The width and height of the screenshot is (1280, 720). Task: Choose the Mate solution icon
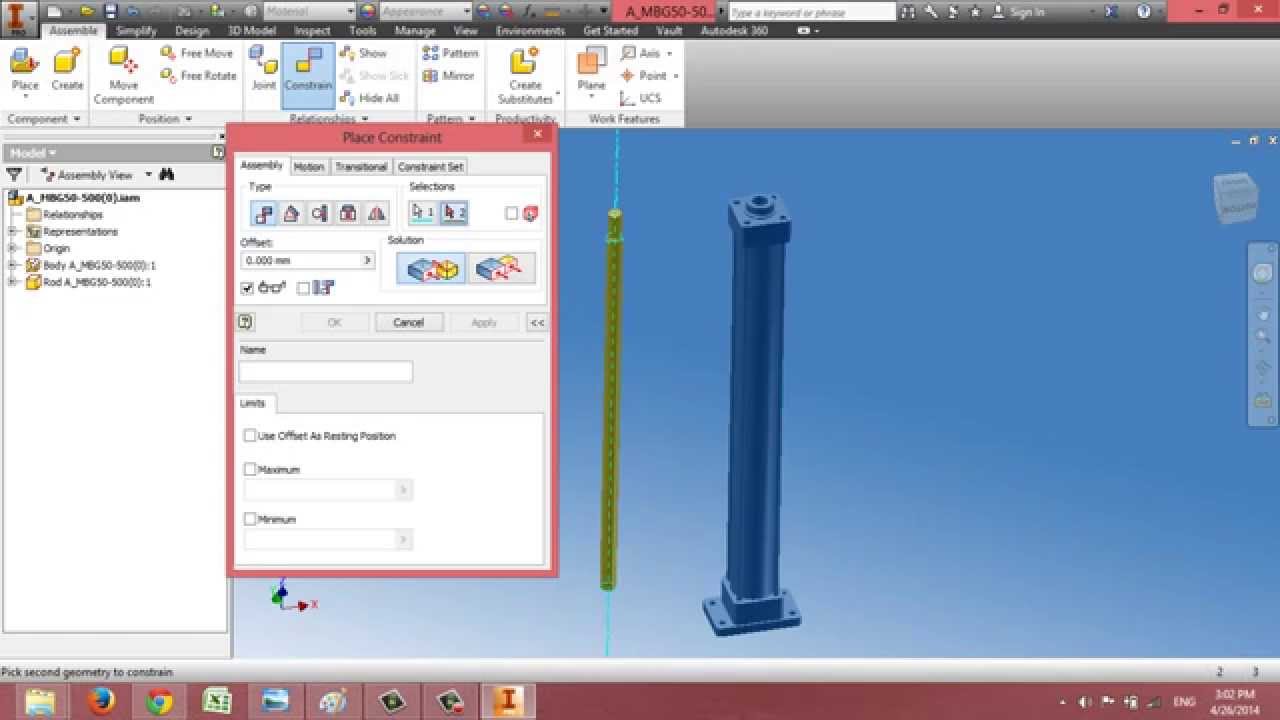[431, 268]
